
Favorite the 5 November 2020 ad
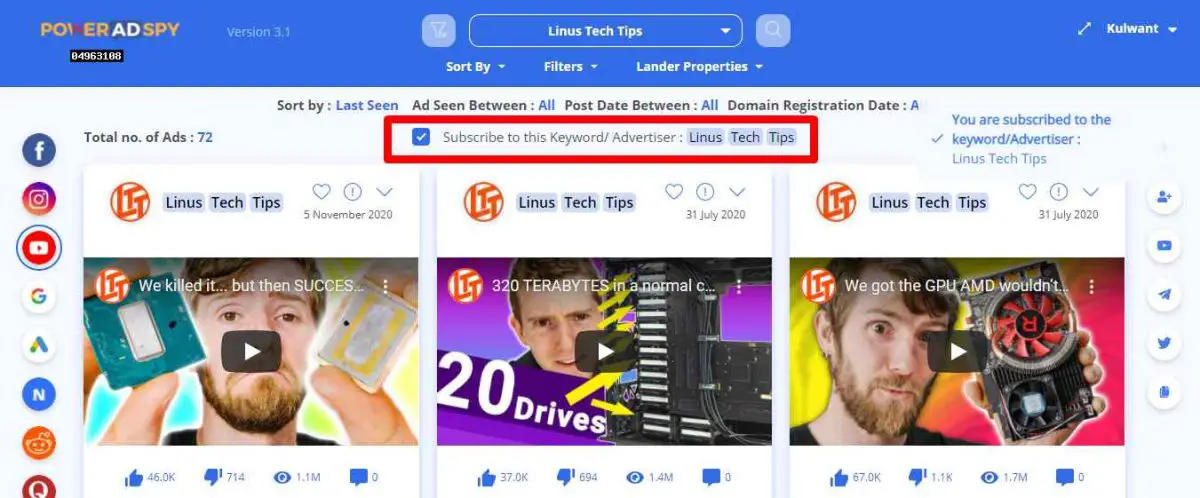(321, 191)
